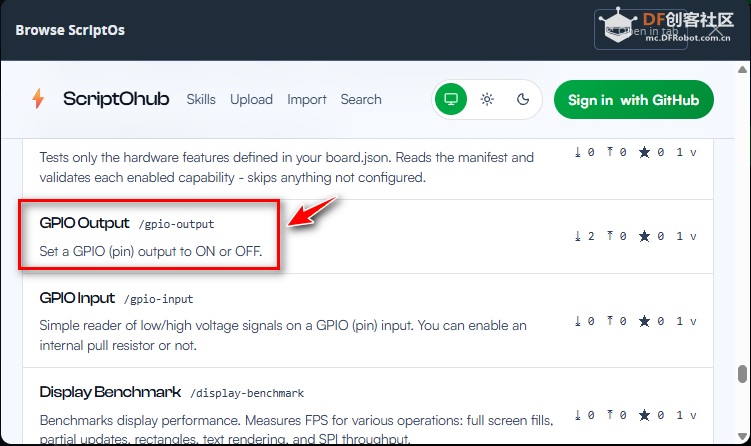Switch to light theme sun icon
This screenshot has width=751, height=446.
487,99
